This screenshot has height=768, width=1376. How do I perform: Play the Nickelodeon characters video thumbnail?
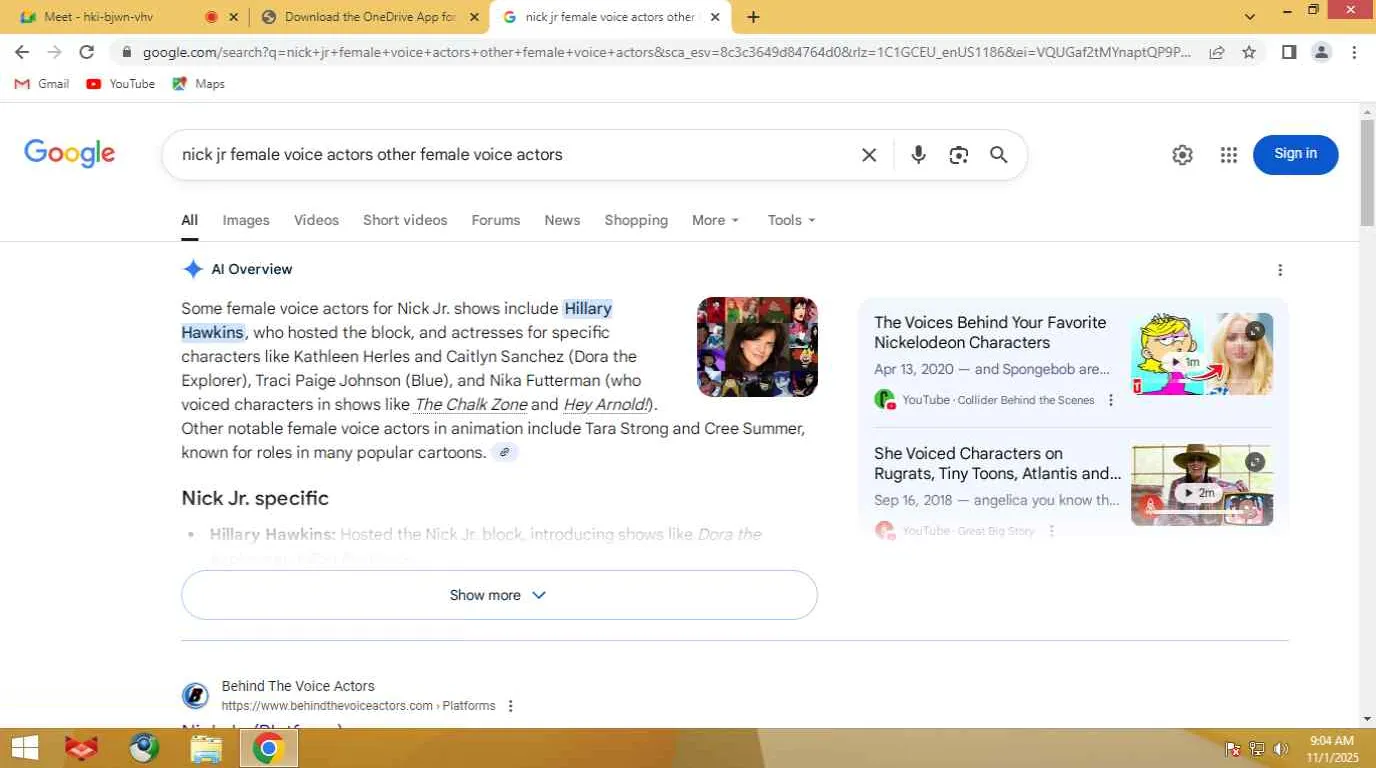pyautogui.click(x=1202, y=354)
